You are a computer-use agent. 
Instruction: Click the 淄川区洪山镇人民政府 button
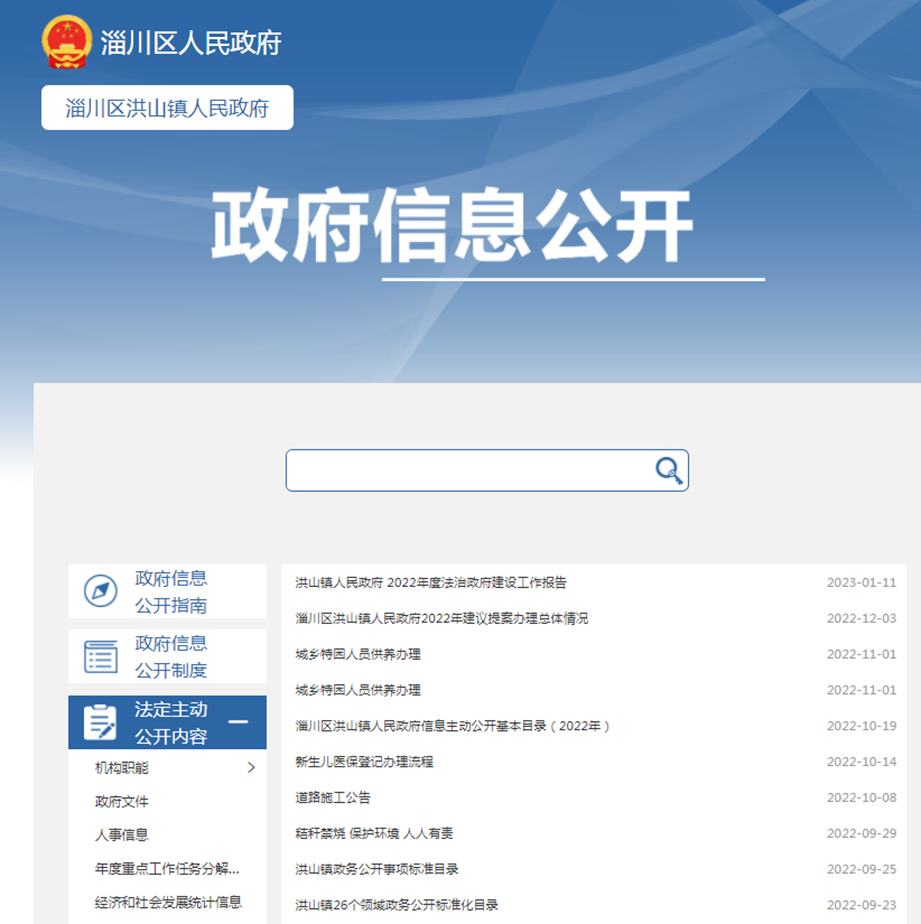point(167,108)
